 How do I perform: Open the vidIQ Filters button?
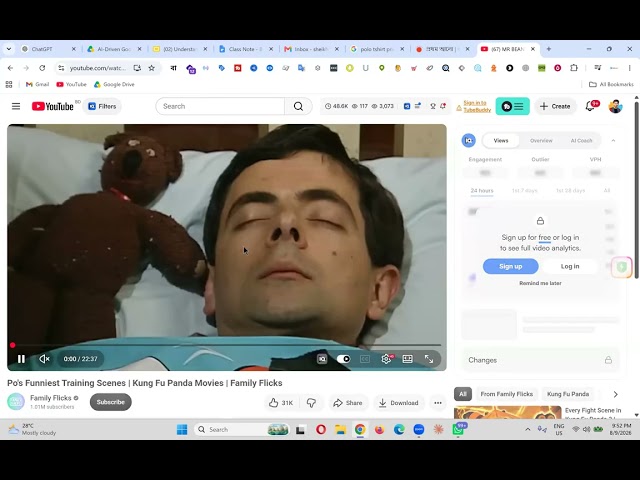(102, 107)
